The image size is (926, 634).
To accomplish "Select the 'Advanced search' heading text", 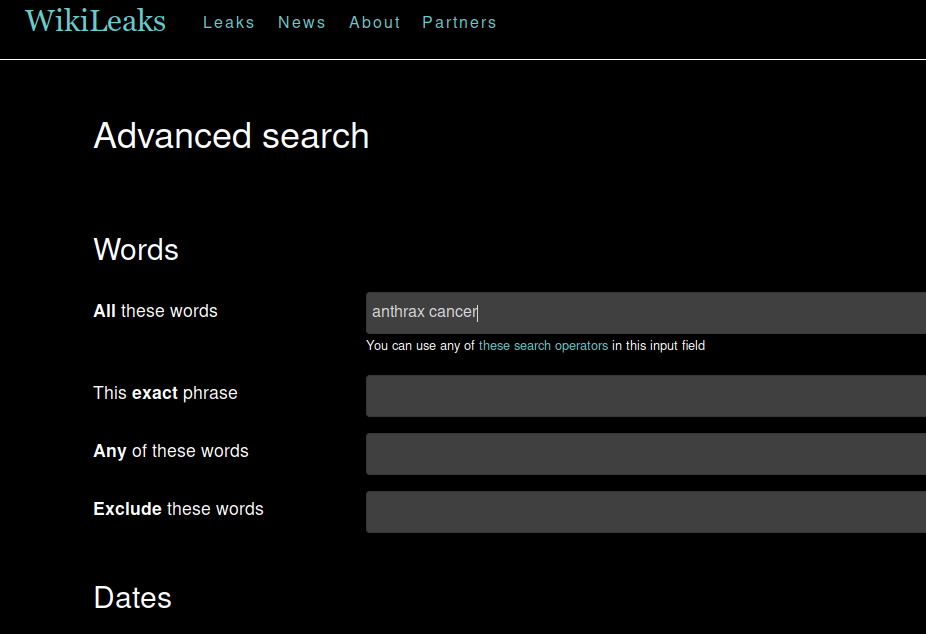I will 232,136.
